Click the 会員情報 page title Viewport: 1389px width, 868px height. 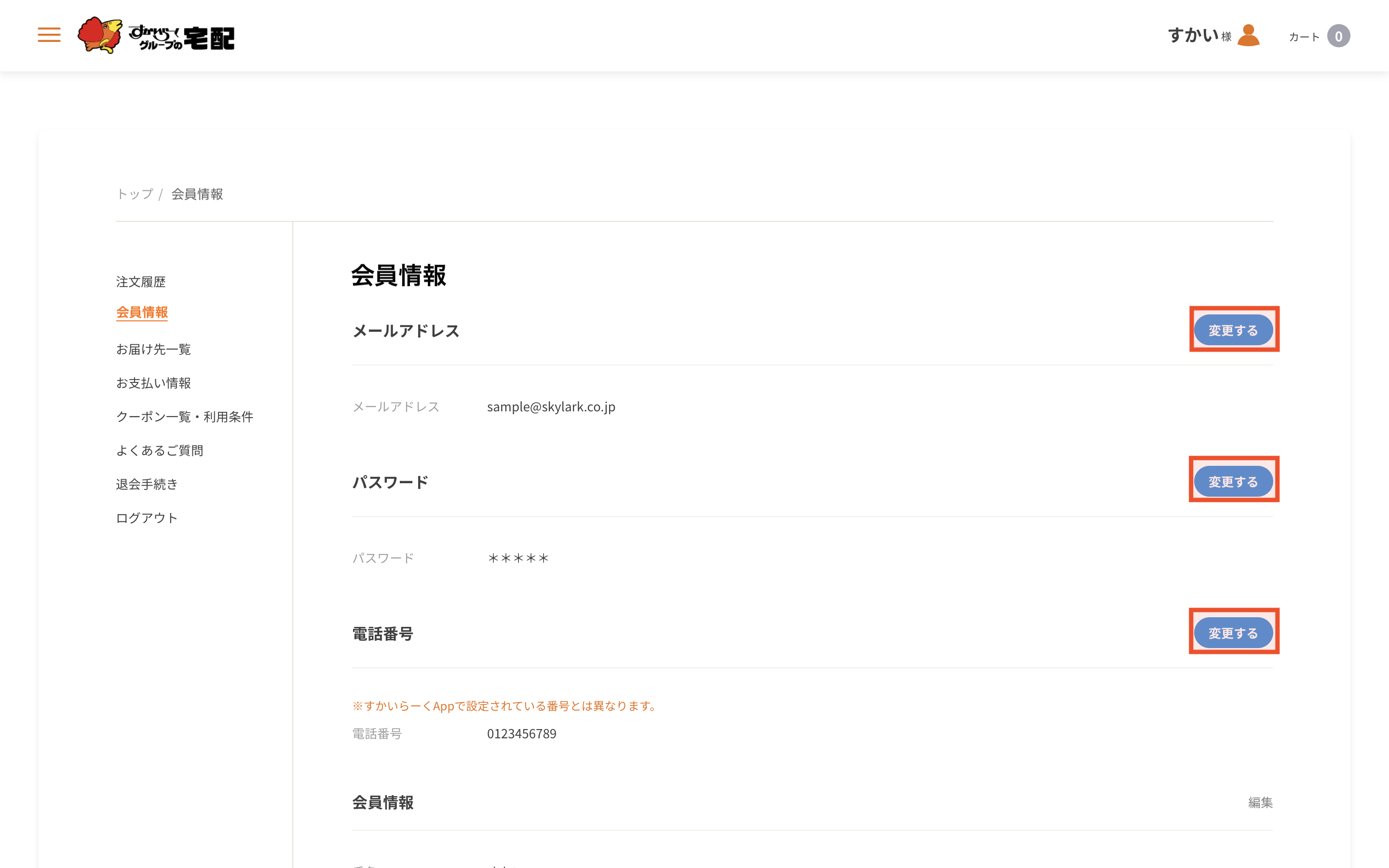(399, 275)
